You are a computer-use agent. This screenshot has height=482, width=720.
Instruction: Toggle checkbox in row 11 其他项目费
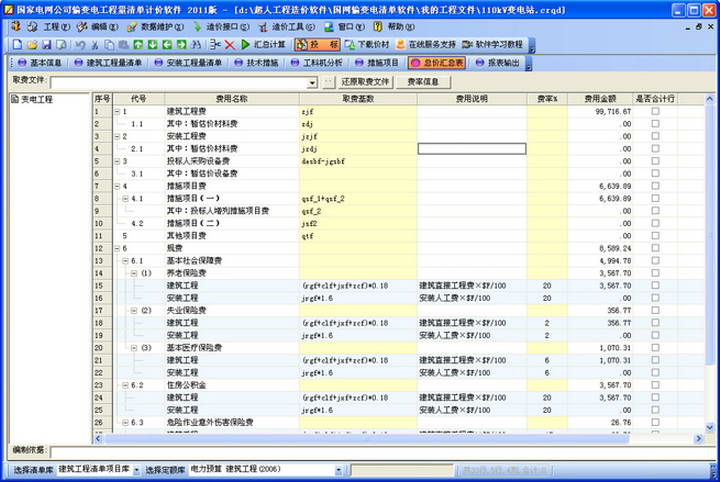click(655, 235)
